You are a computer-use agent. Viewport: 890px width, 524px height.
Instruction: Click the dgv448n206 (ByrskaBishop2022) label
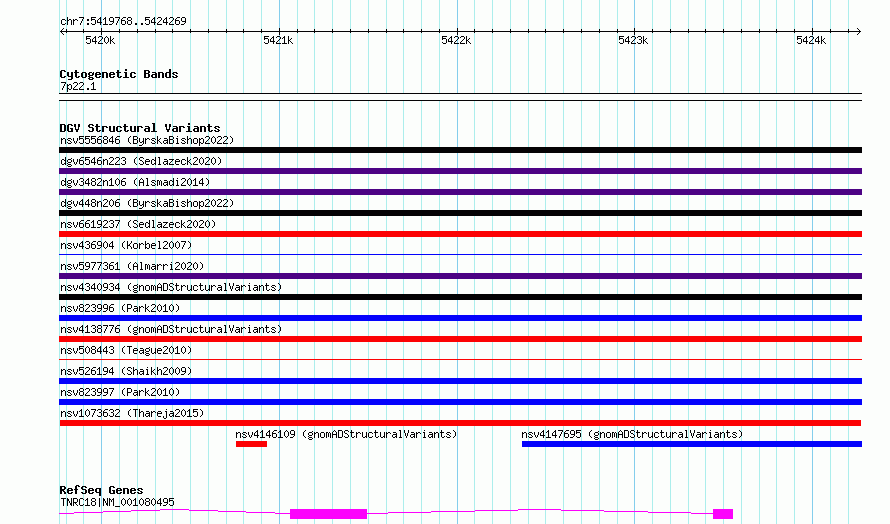click(147, 203)
